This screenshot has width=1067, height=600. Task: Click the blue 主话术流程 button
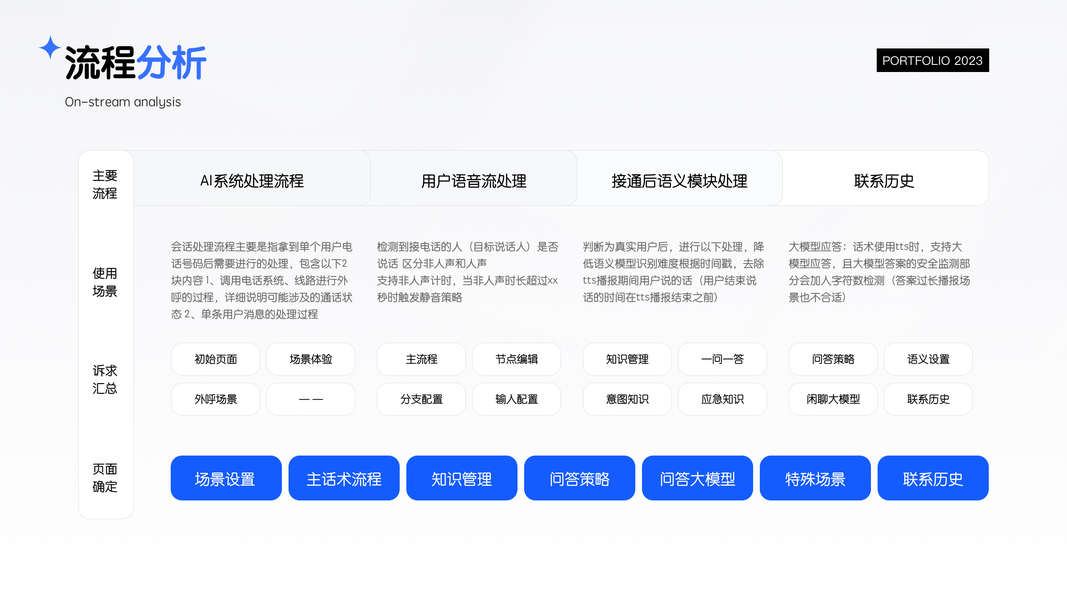[x=344, y=478]
